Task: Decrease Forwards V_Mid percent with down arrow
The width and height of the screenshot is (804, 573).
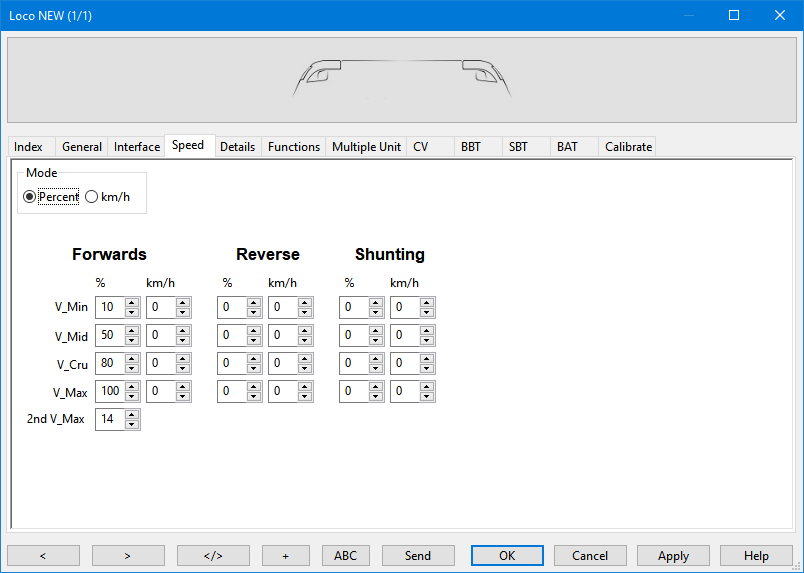Action: [132, 340]
